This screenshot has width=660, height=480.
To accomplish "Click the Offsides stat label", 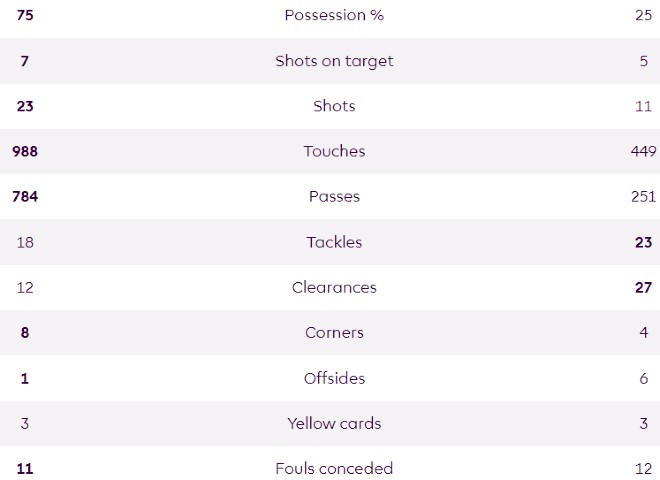I will (x=334, y=378).
